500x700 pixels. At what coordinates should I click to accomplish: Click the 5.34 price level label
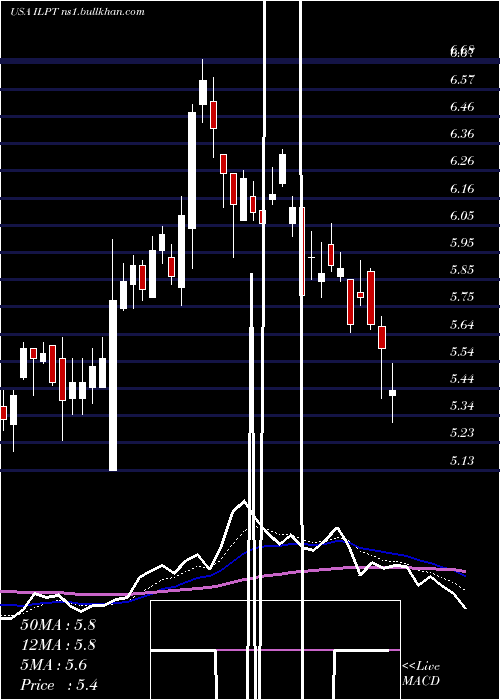[x=462, y=406]
